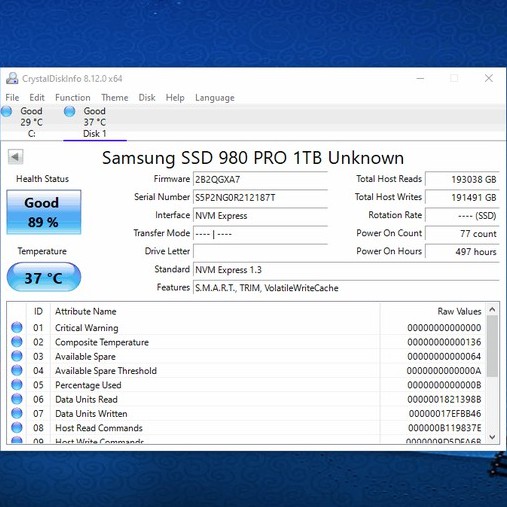Click the Firmware field 2B2QGXA7
The width and height of the screenshot is (507, 507).
260,179
